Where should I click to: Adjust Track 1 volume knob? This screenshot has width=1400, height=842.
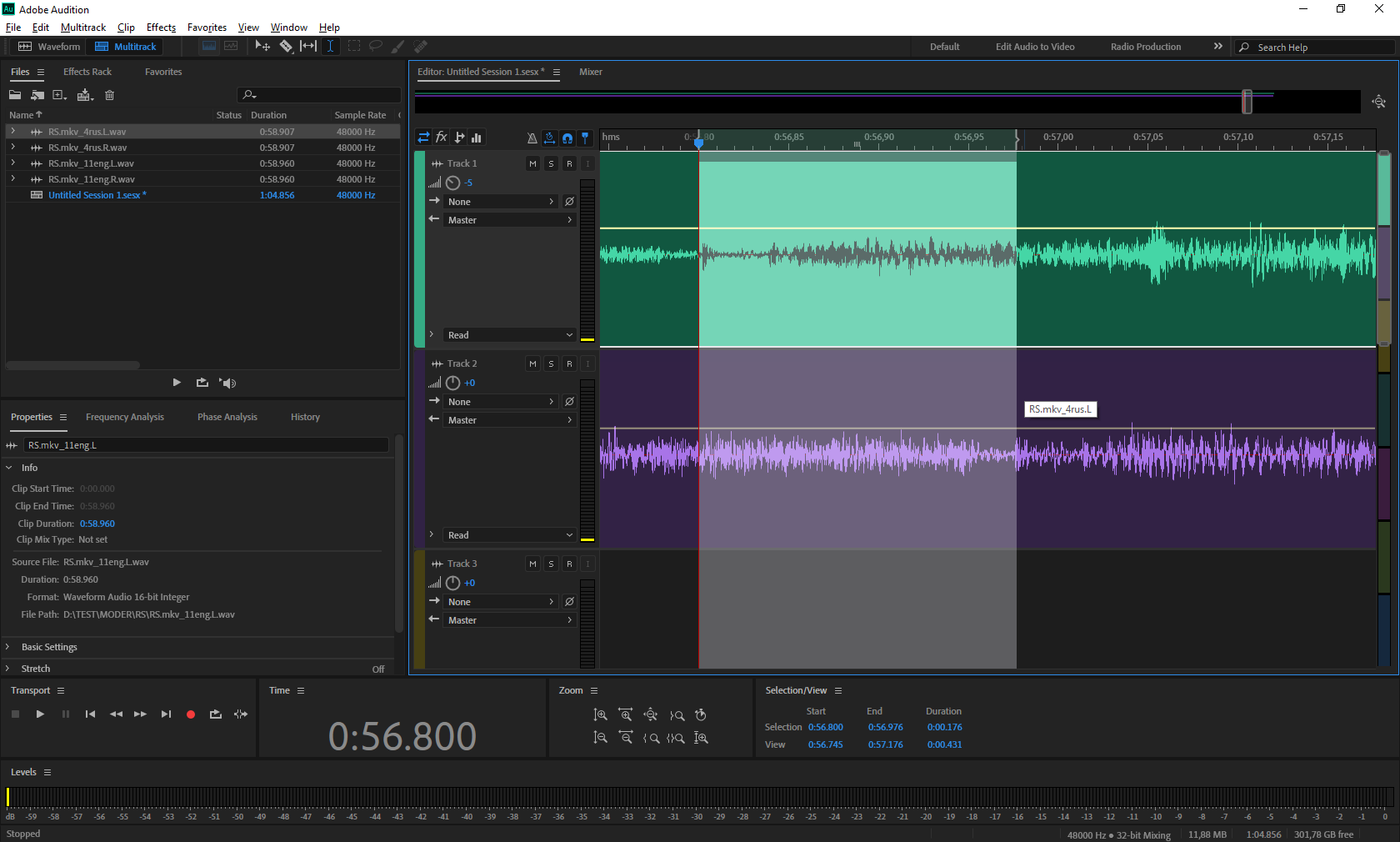click(452, 183)
